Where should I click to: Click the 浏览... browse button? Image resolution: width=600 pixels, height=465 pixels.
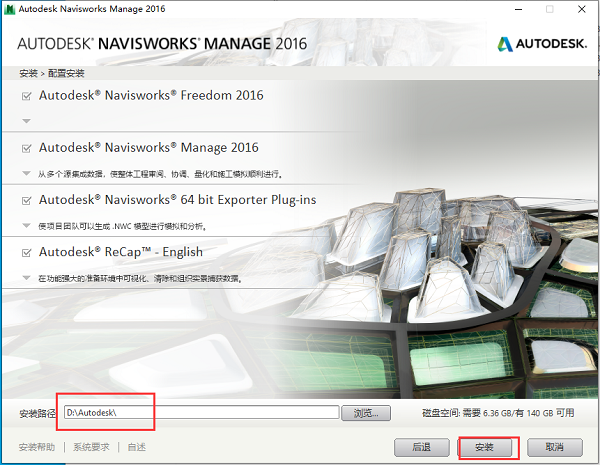pyautogui.click(x=366, y=413)
